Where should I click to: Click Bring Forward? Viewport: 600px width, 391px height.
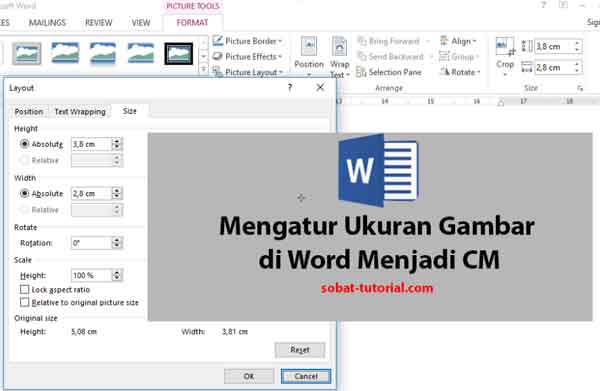(393, 41)
